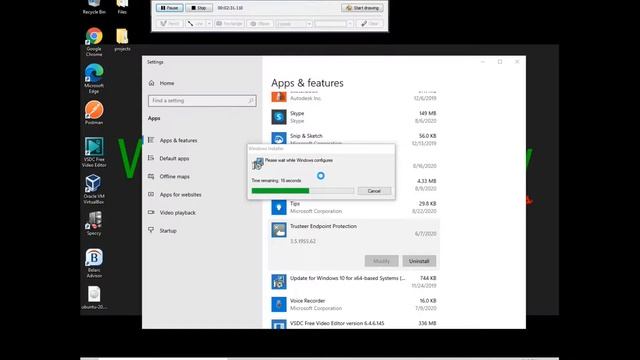Image resolution: width=640 pixels, height=360 pixels.
Task: Select the VSDC Free Video Editor desktop icon
Action: pos(94,152)
